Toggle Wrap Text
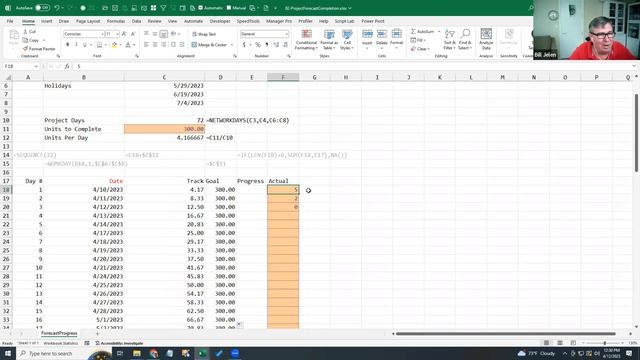Screen dimensions: 640x360 click(x=204, y=34)
